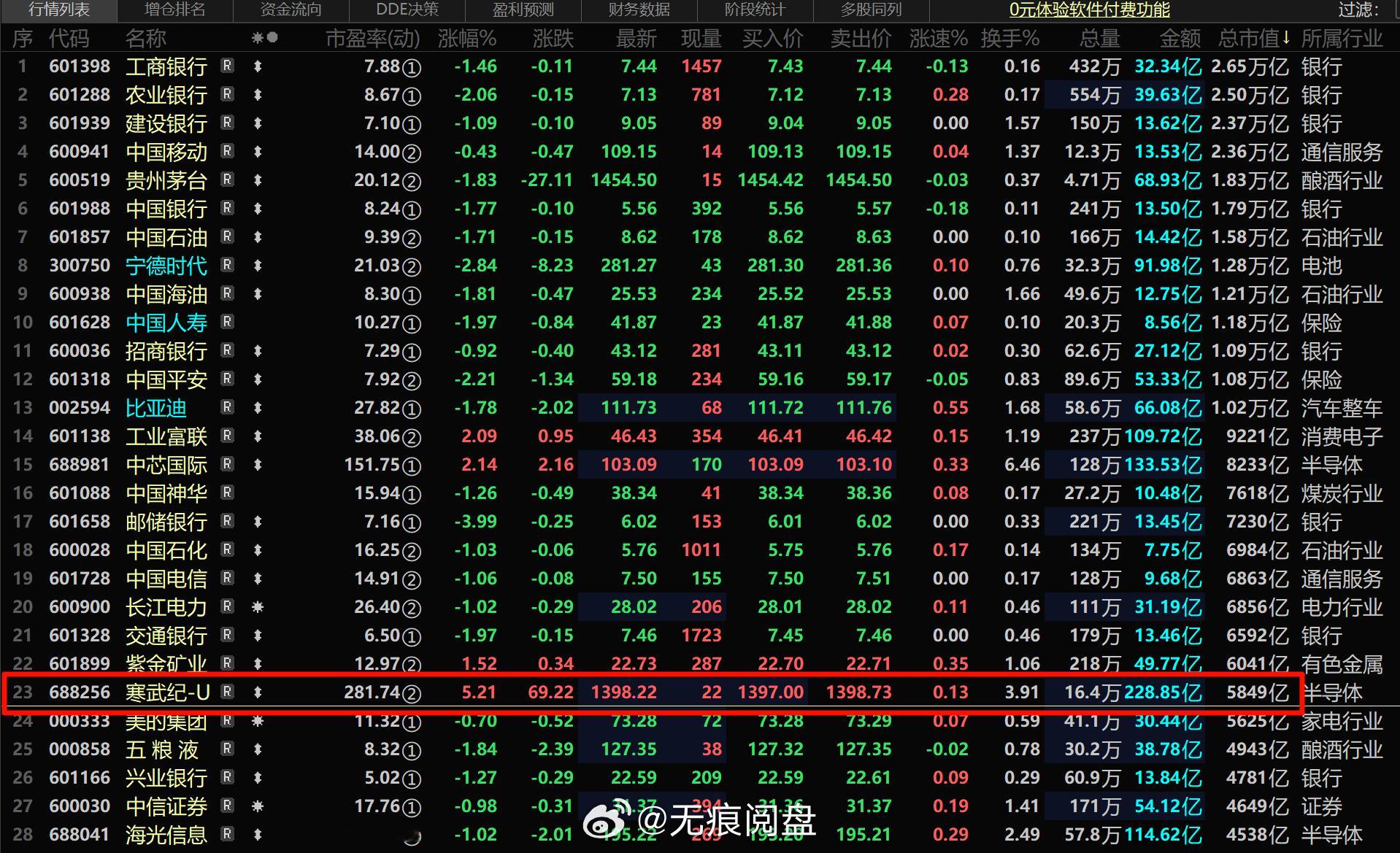The height and width of the screenshot is (853, 1400).
Task: Click the R badge next to 比亚迪
Action: (227, 407)
